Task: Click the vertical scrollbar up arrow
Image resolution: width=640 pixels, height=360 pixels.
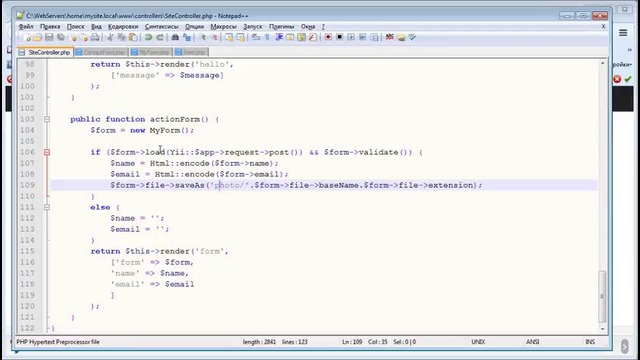Action: 602,63
